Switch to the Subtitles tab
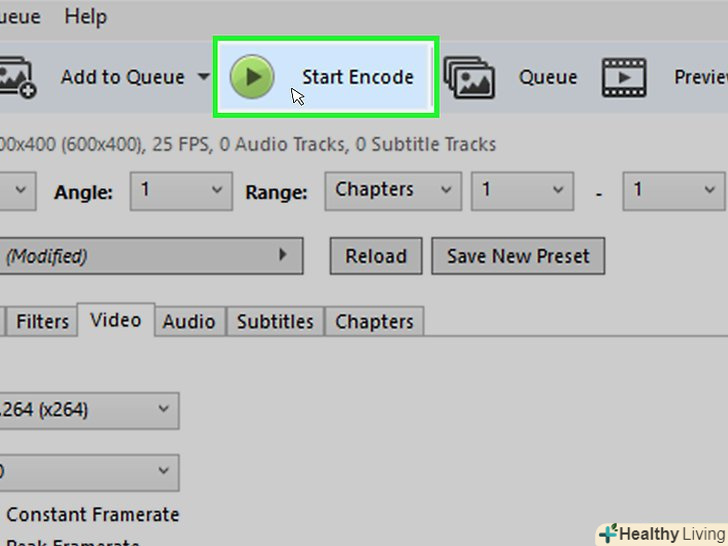 coord(275,321)
